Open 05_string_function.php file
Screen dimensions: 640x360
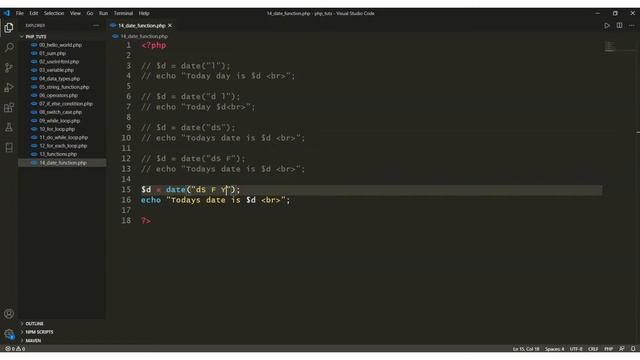[x=64, y=87]
